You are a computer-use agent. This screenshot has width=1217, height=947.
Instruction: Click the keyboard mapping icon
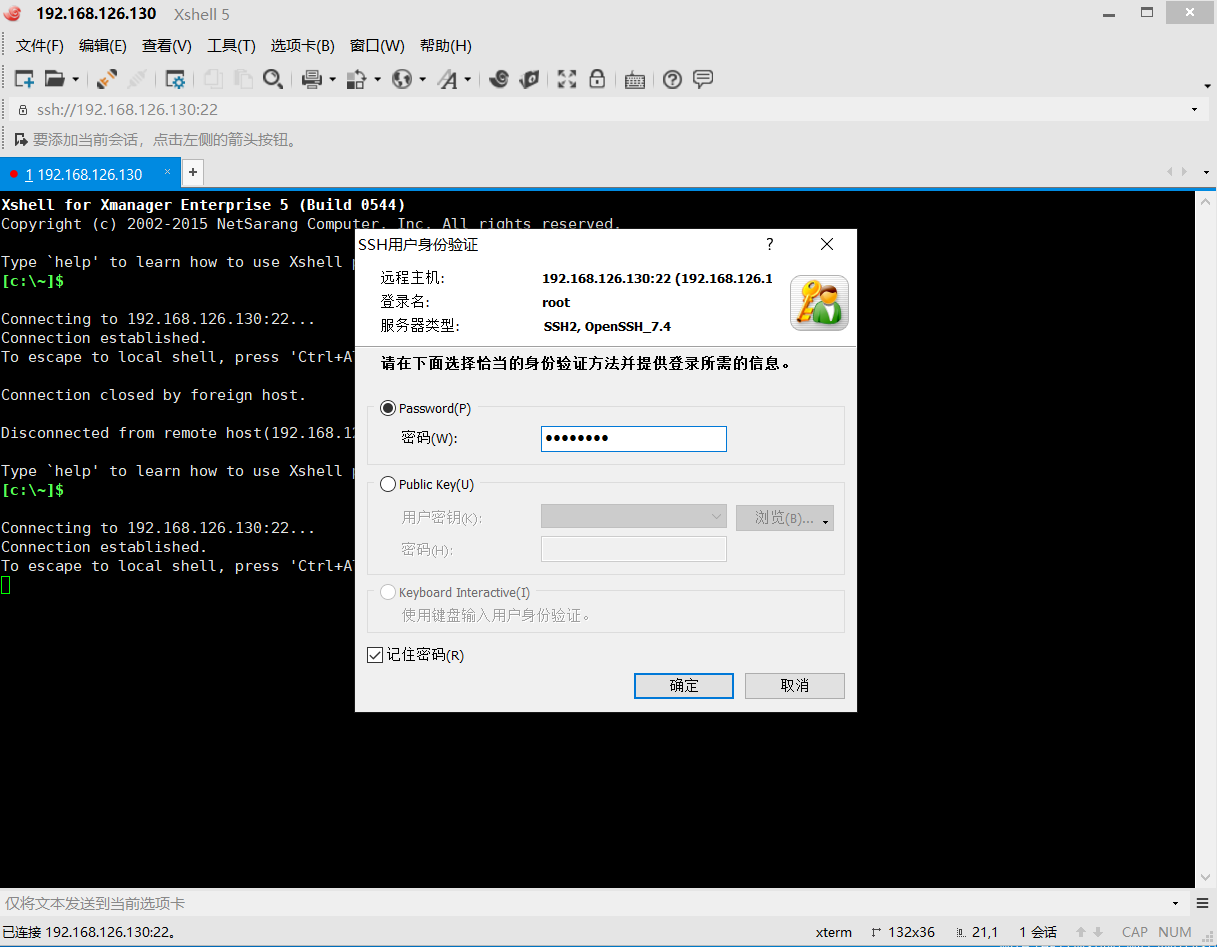pos(635,80)
